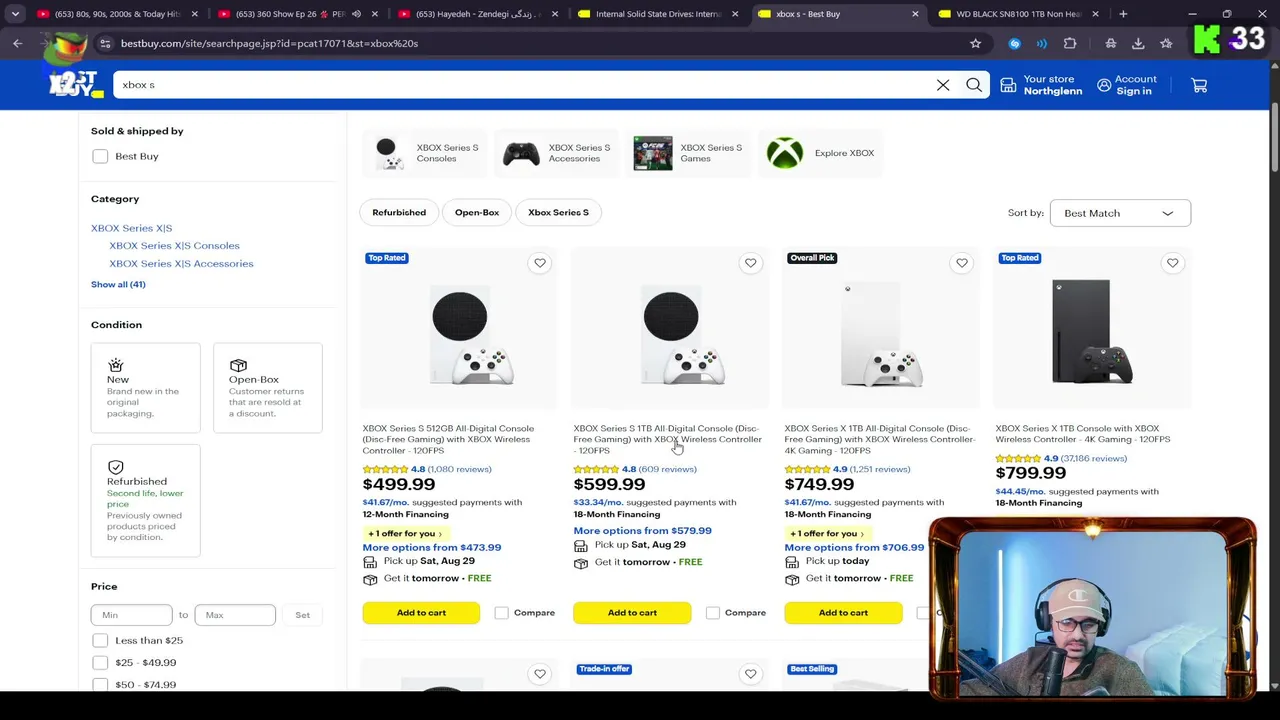
Task: Open the XBOX Series X|S category link
Action: [131, 228]
